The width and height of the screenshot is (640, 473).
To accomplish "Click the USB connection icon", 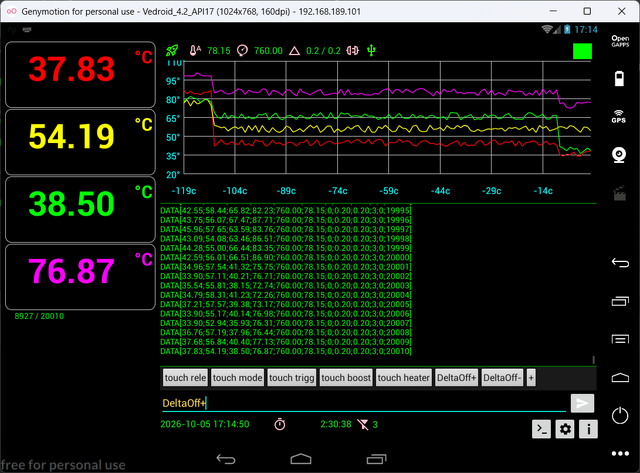I will [x=371, y=51].
